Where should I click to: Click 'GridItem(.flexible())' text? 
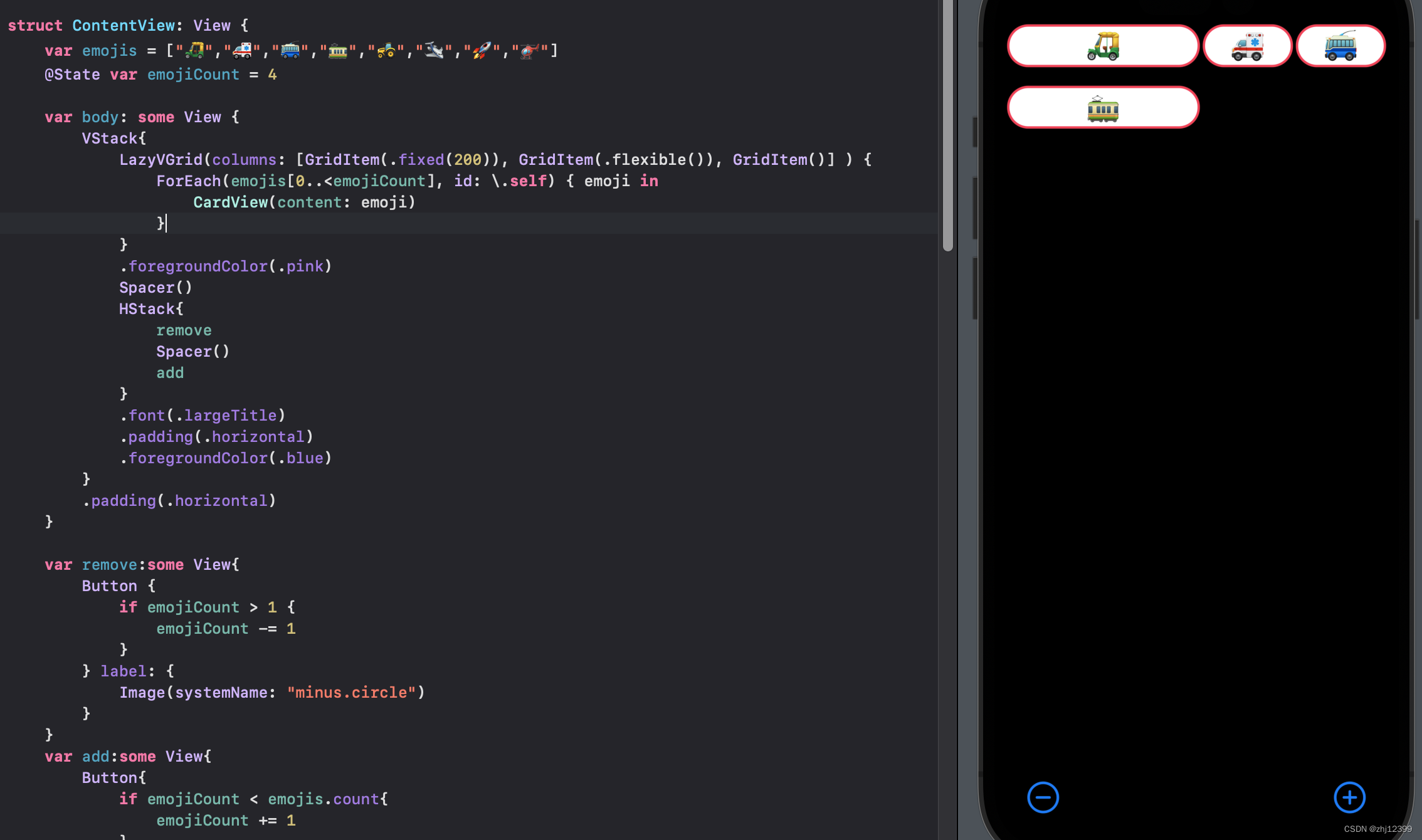click(x=615, y=160)
